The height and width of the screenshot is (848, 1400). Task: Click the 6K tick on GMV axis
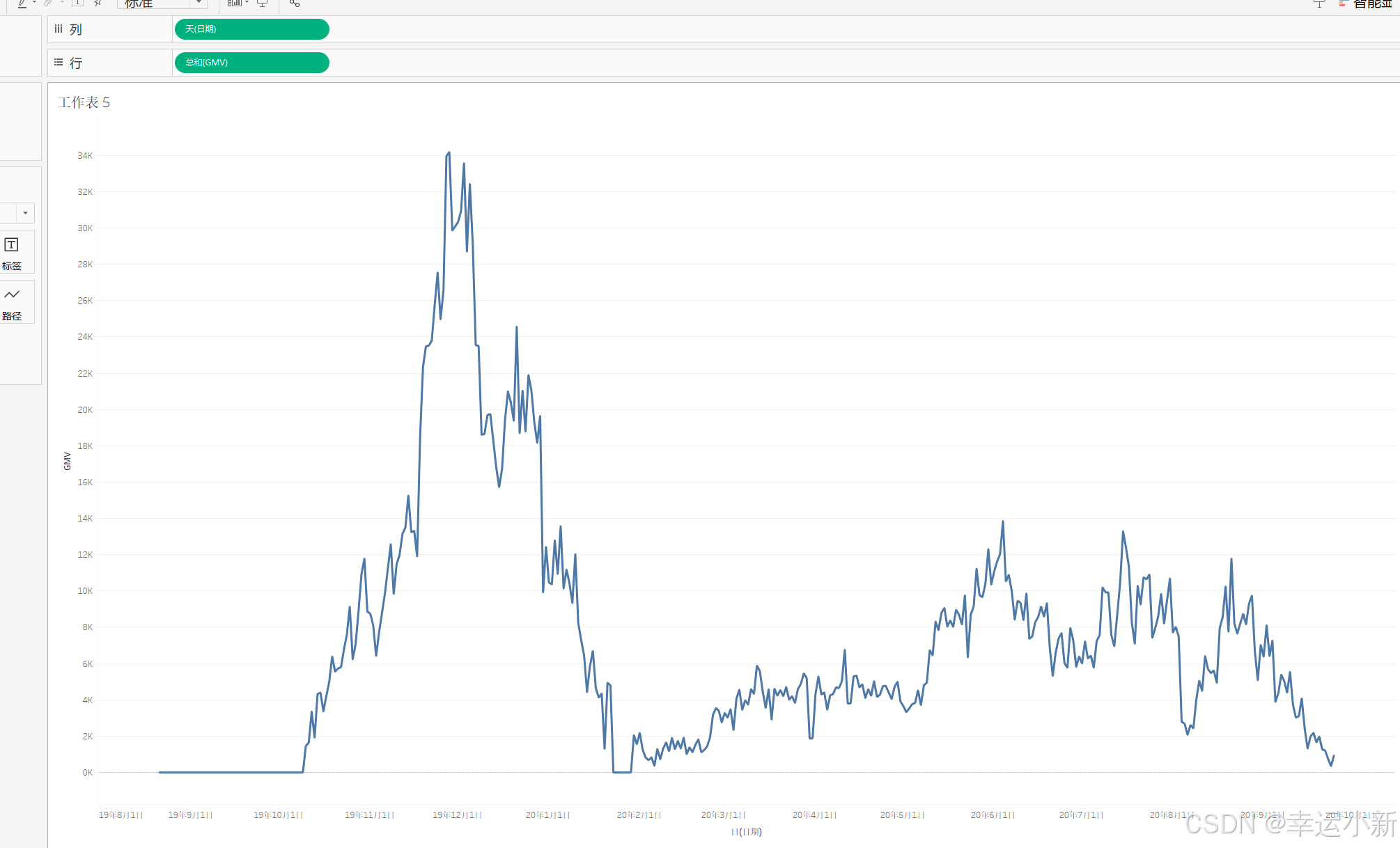87,664
